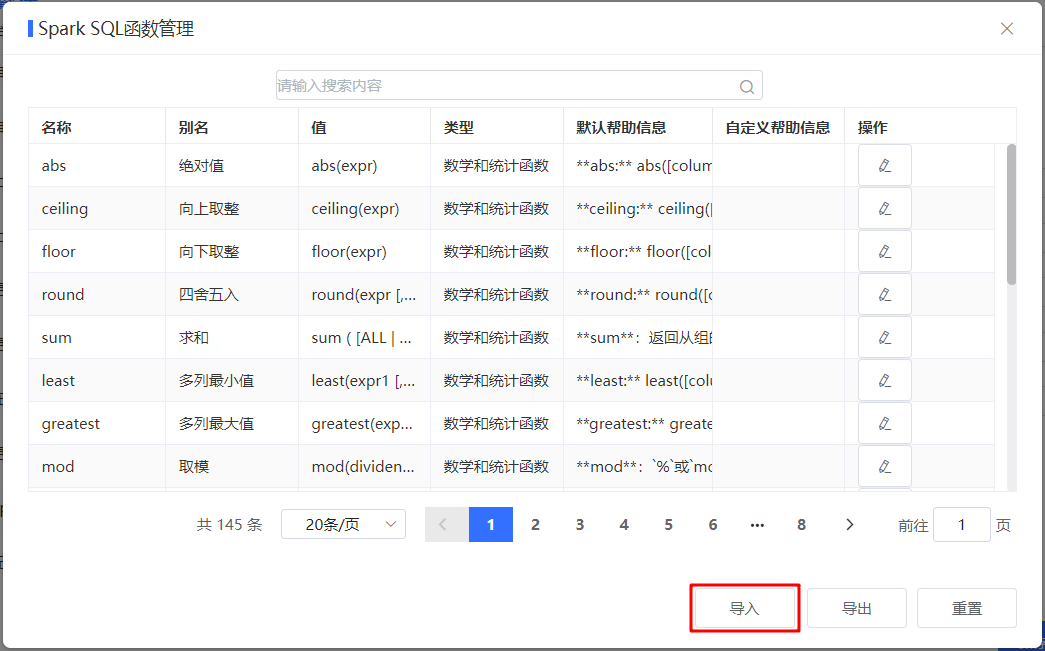Viewport: 1045px width, 651px height.
Task: Click the alias cell 四舍五入
Action: pos(232,295)
